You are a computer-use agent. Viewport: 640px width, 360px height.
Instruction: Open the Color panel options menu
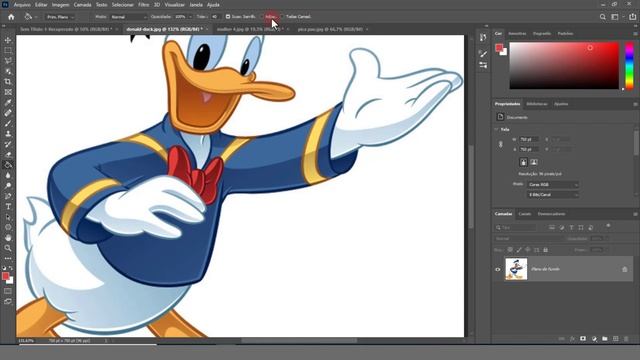[635, 34]
